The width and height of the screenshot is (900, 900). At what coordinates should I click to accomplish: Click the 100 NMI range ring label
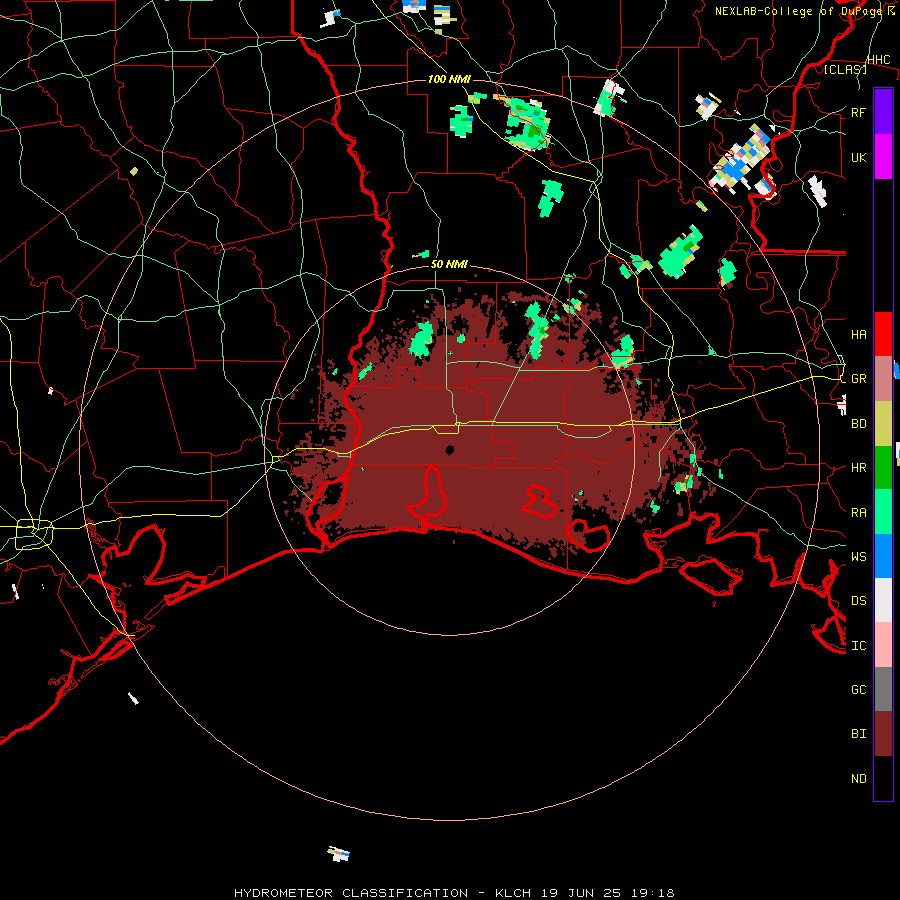[x=449, y=79]
